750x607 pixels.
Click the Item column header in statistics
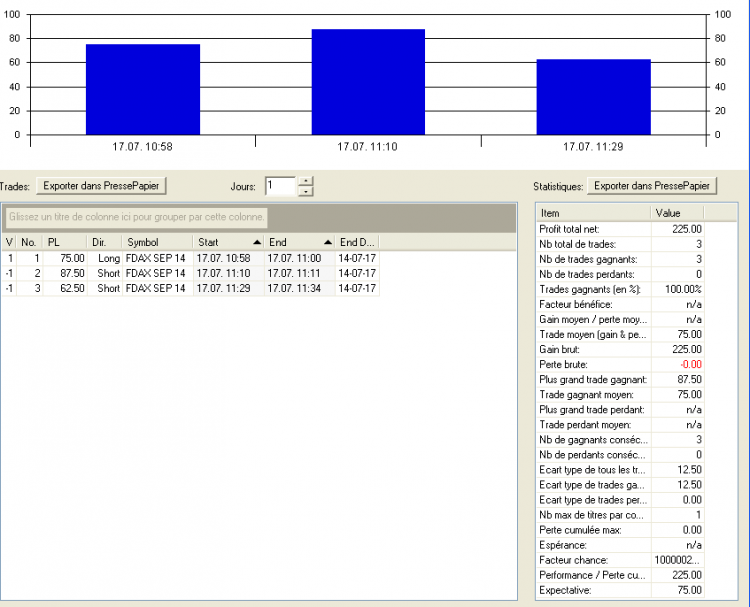(x=593, y=213)
